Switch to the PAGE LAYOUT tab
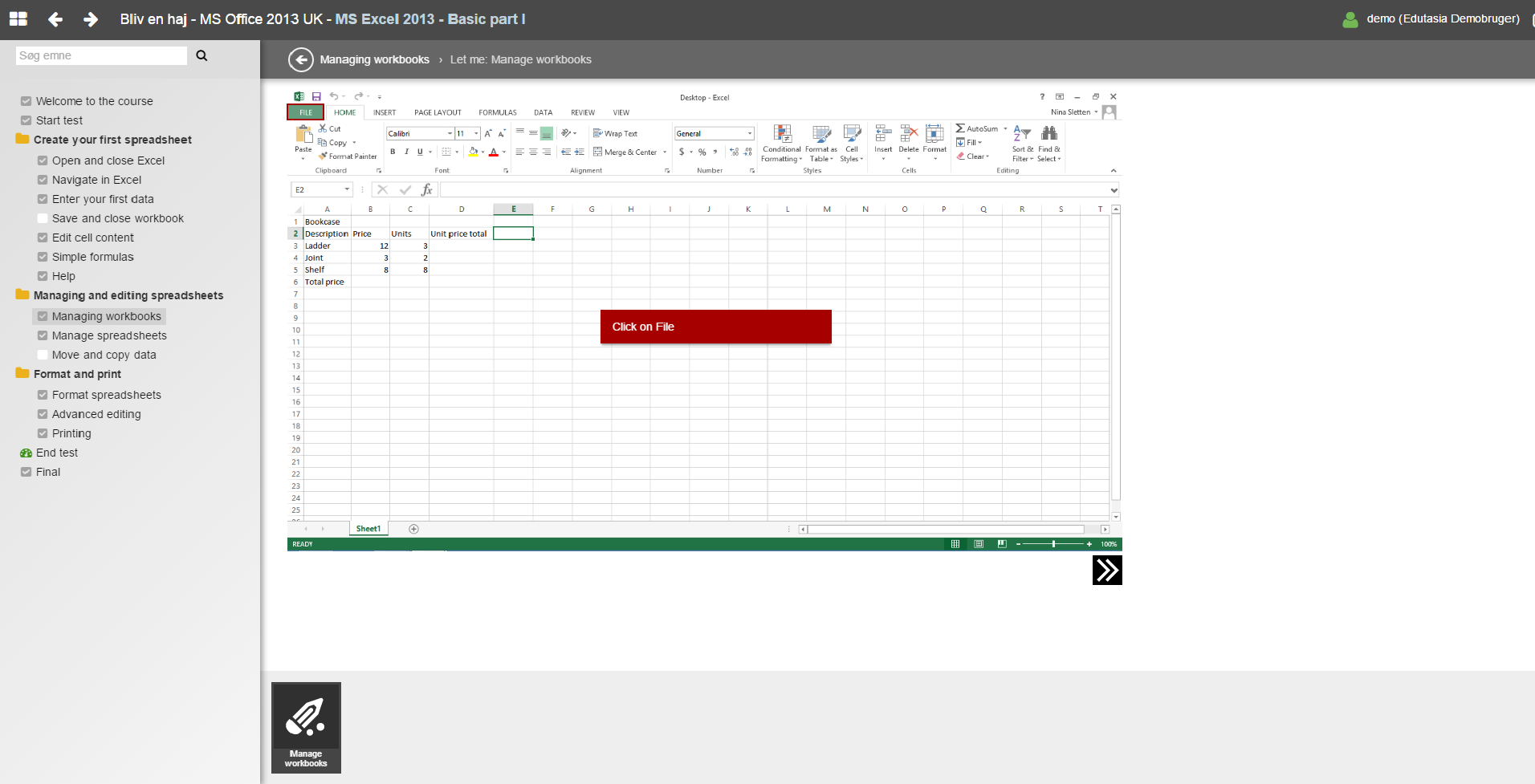The width and height of the screenshot is (1535, 784). [438, 112]
